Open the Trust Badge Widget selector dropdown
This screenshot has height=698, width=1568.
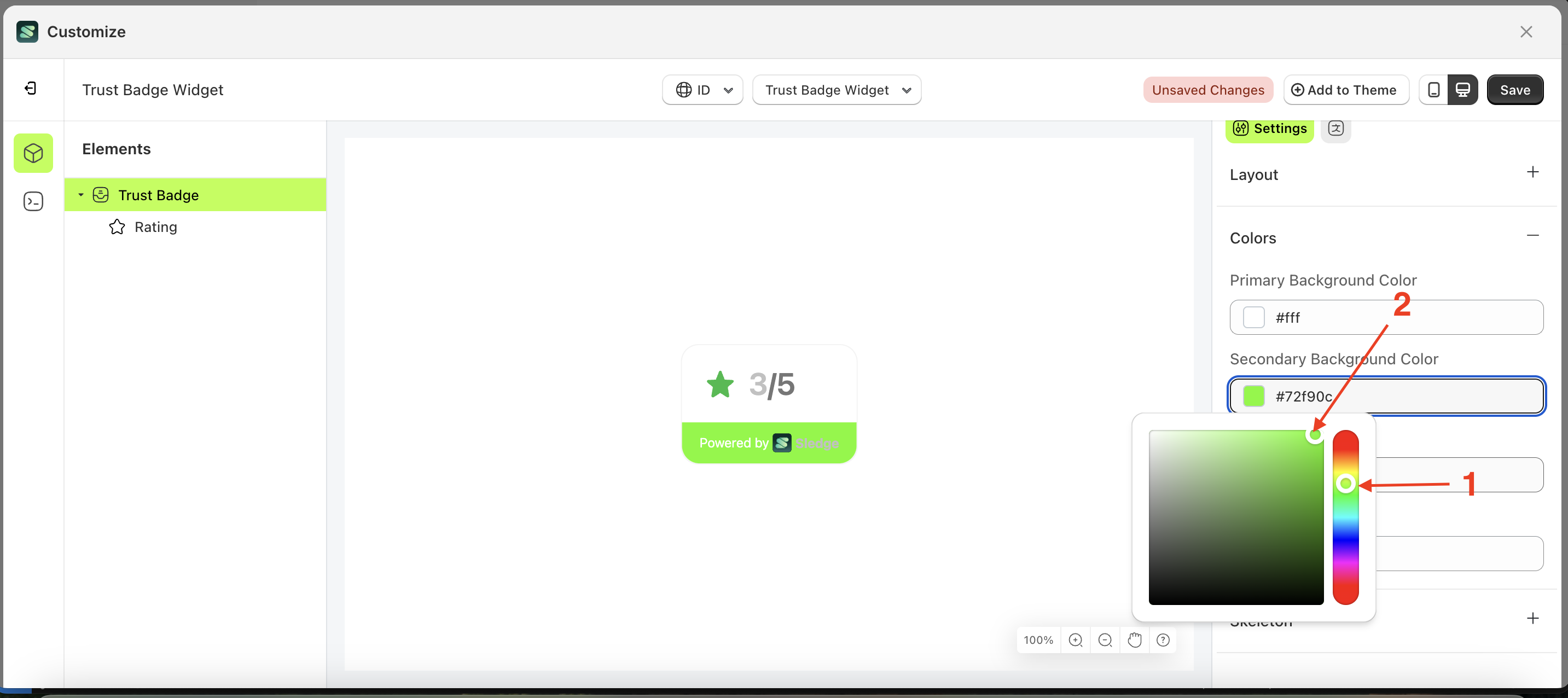(x=837, y=90)
